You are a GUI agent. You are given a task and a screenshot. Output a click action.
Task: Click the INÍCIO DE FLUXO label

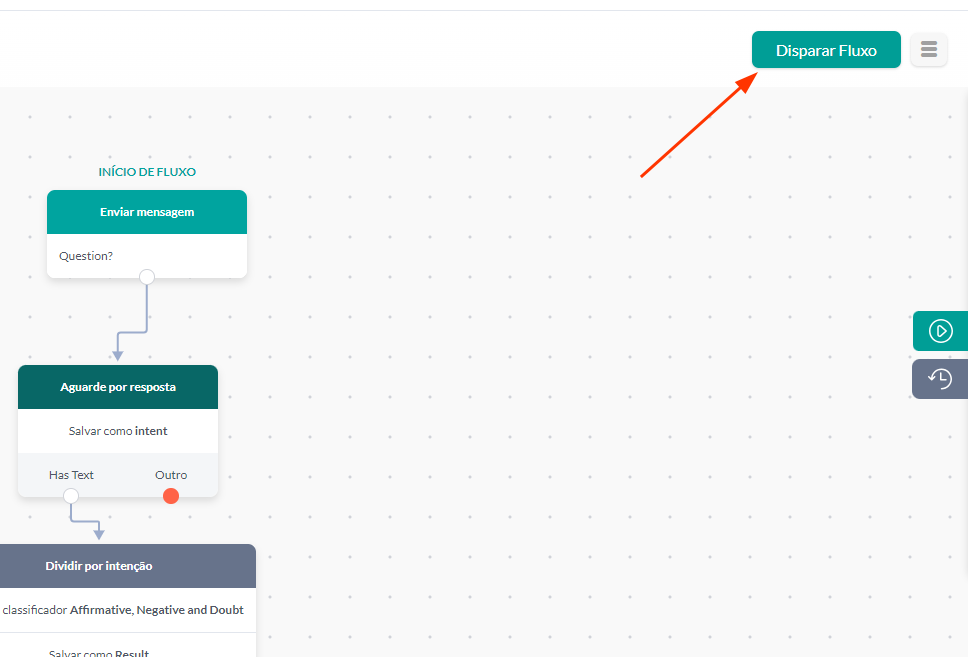click(147, 172)
